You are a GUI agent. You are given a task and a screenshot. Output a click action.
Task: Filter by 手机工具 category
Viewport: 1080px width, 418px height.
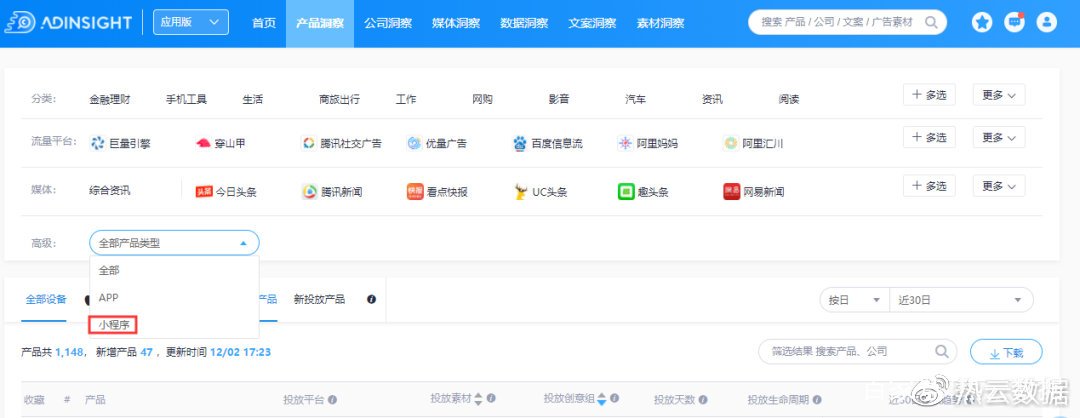pyautogui.click(x=186, y=99)
